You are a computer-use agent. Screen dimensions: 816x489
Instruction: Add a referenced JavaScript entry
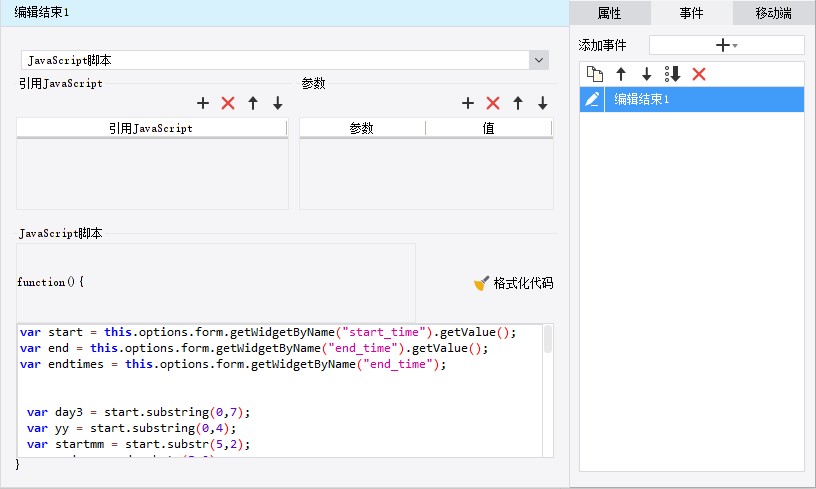click(x=203, y=103)
